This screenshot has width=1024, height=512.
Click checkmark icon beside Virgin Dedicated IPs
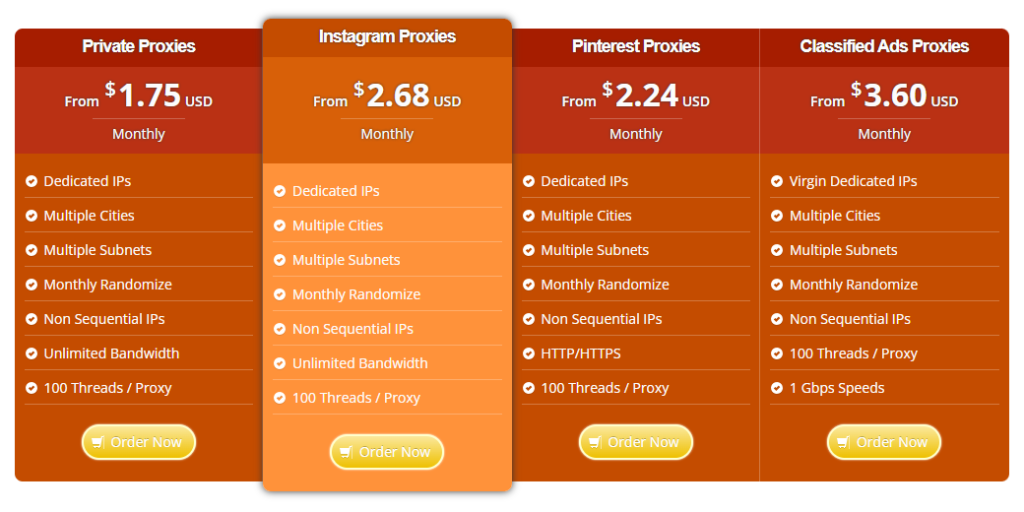click(776, 181)
